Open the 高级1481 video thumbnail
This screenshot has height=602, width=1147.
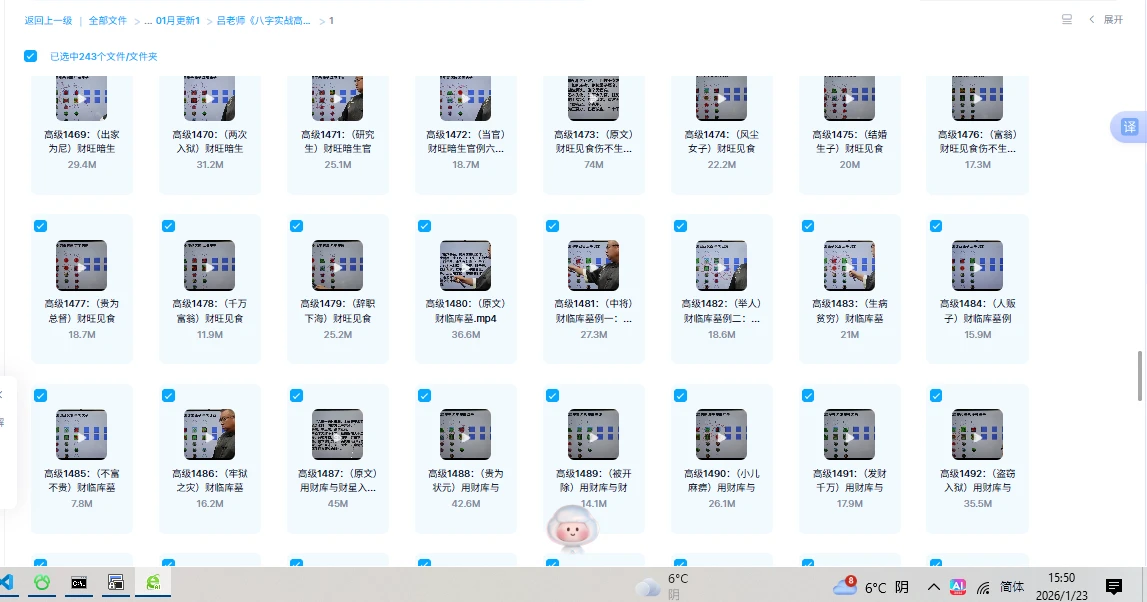pyautogui.click(x=593, y=265)
